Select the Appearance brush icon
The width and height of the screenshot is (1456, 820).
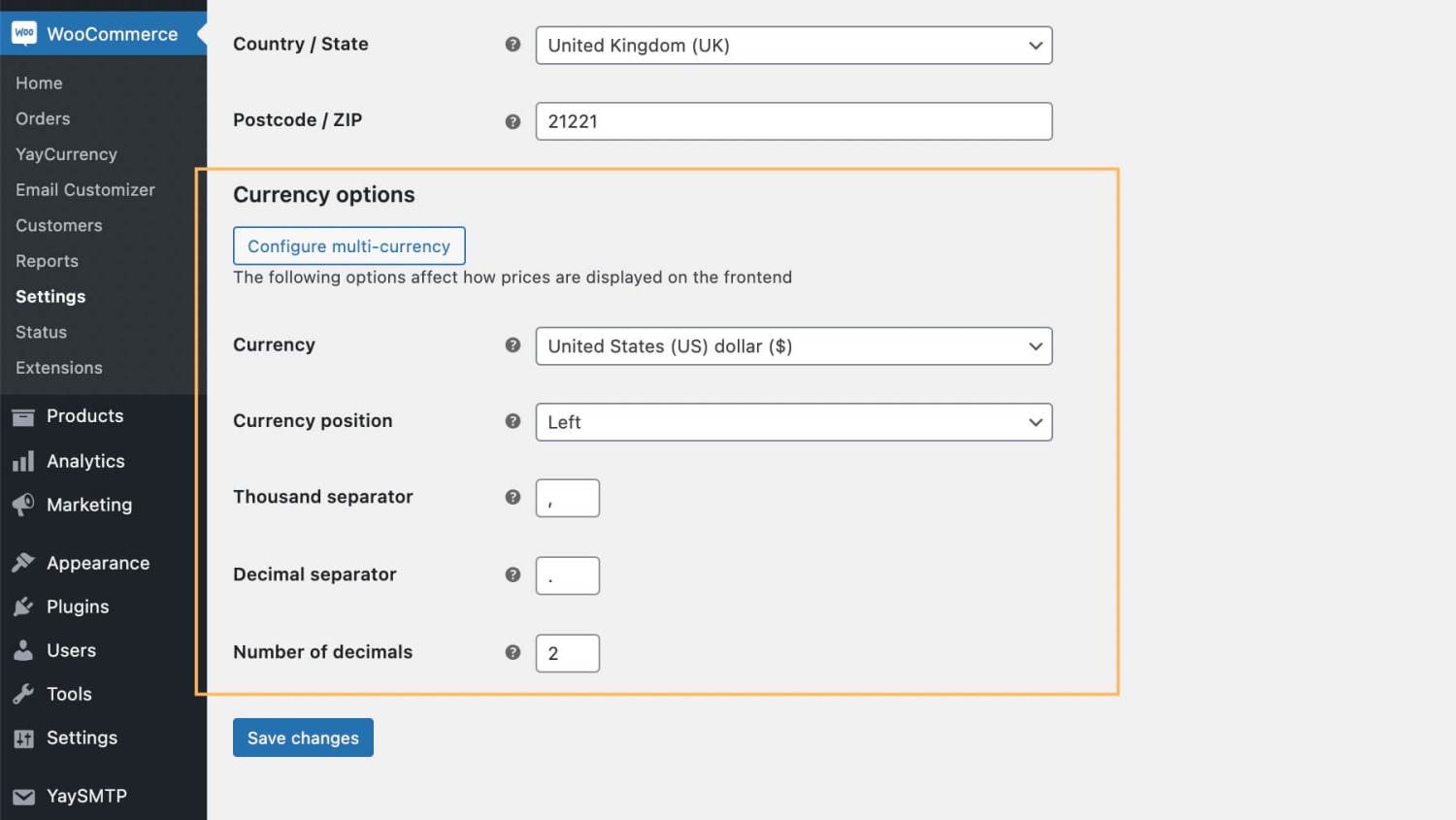point(23,563)
